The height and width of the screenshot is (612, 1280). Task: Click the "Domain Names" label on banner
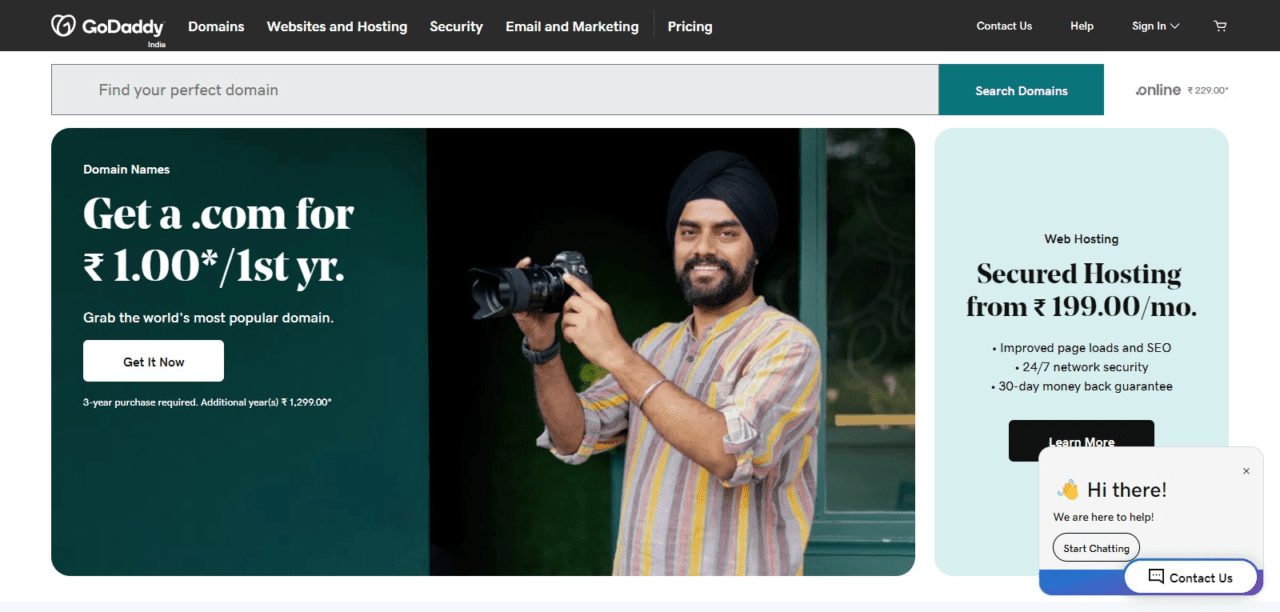click(x=126, y=169)
